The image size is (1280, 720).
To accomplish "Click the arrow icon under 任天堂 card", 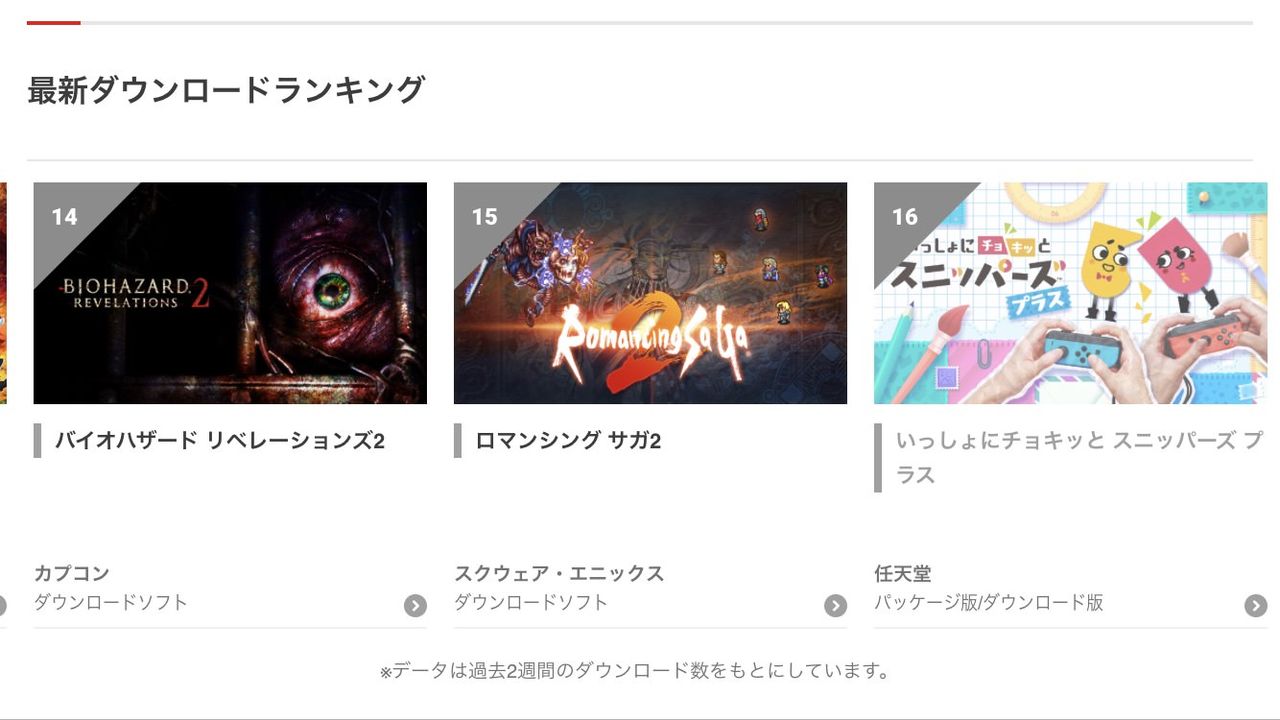I will point(1255,605).
